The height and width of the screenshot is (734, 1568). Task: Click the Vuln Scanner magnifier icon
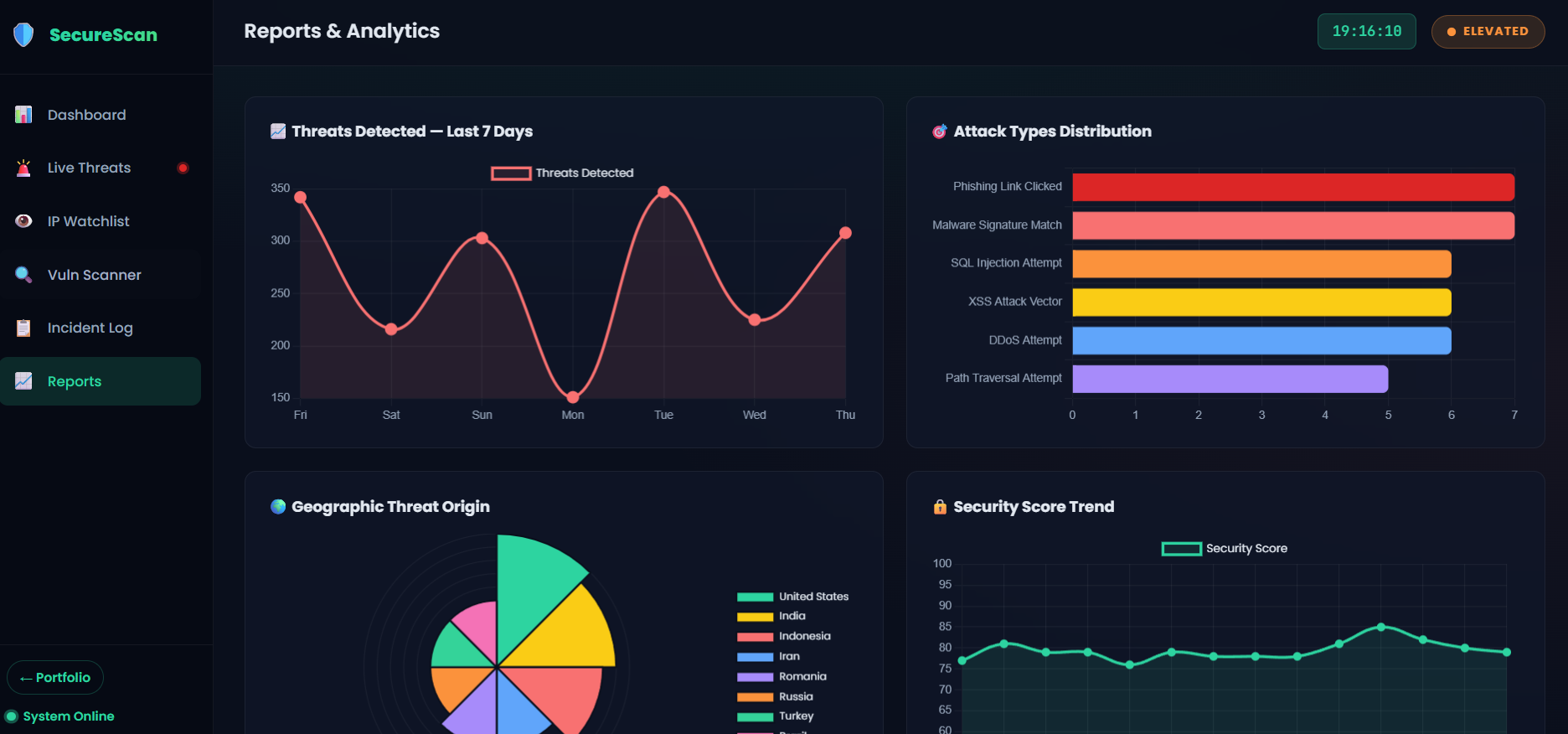(x=23, y=275)
